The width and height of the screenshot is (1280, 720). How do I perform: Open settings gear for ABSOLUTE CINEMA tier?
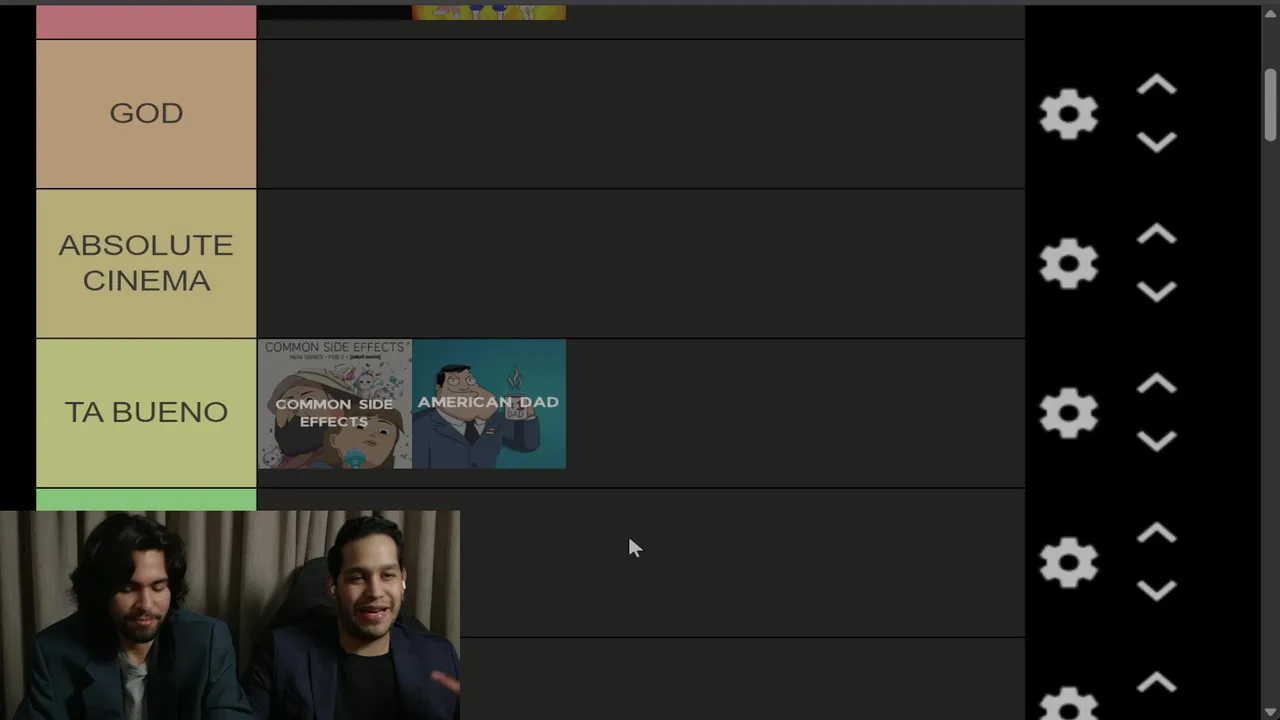pos(1069,264)
